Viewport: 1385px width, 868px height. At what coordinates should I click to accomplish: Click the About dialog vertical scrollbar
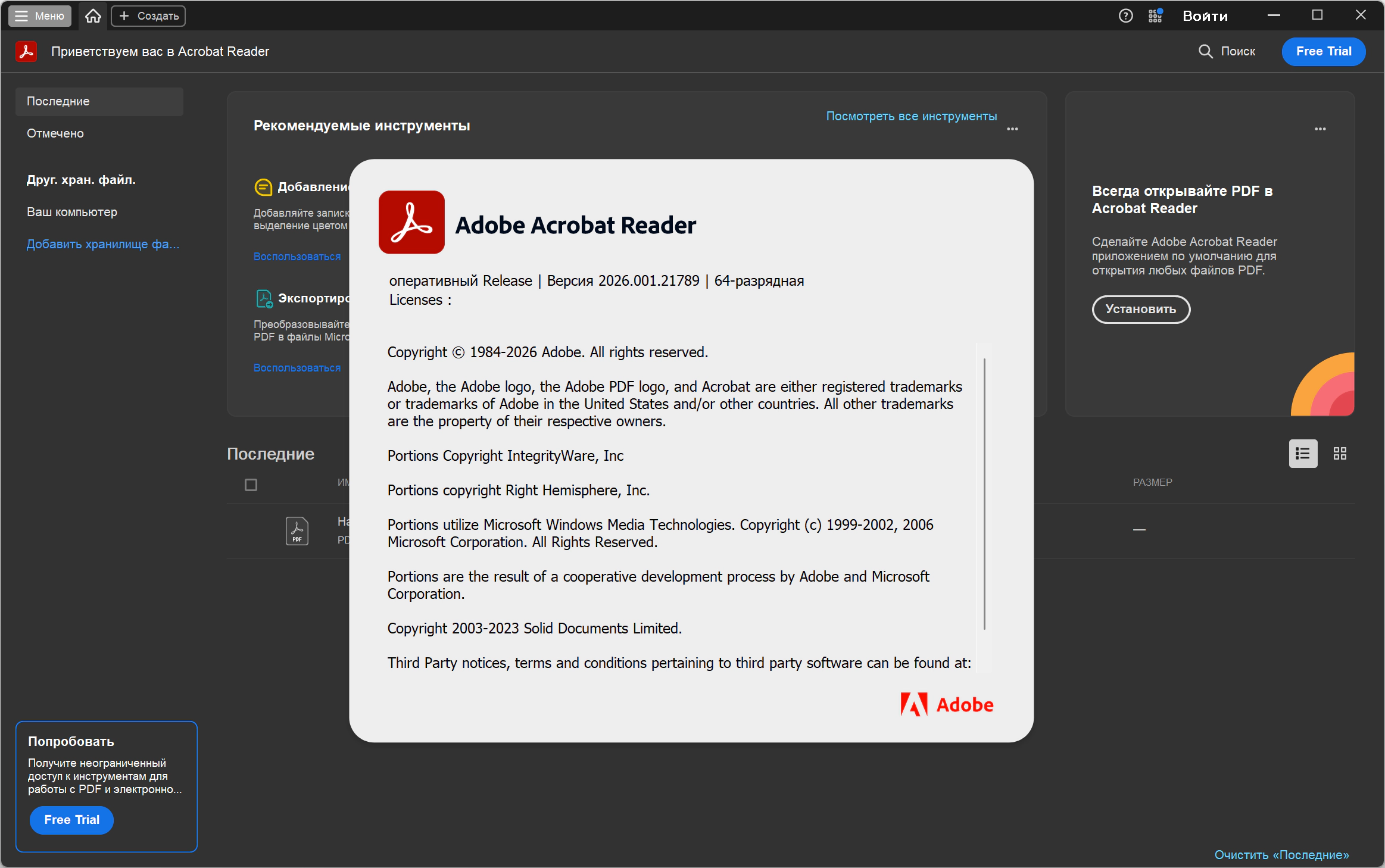984,494
